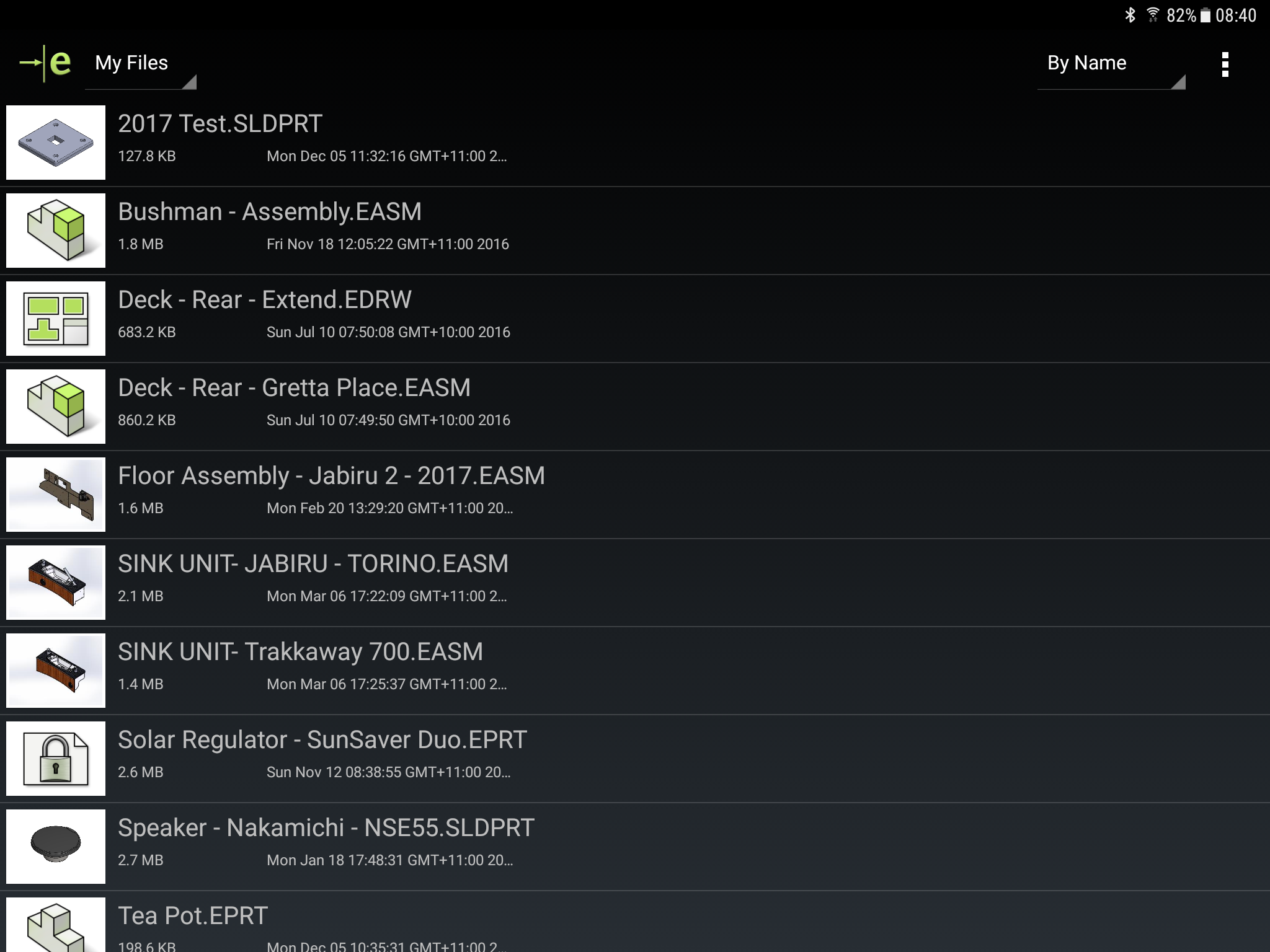Open Bushman - Assembly.EASM file name
The height and width of the screenshot is (952, 1270).
coord(270,212)
